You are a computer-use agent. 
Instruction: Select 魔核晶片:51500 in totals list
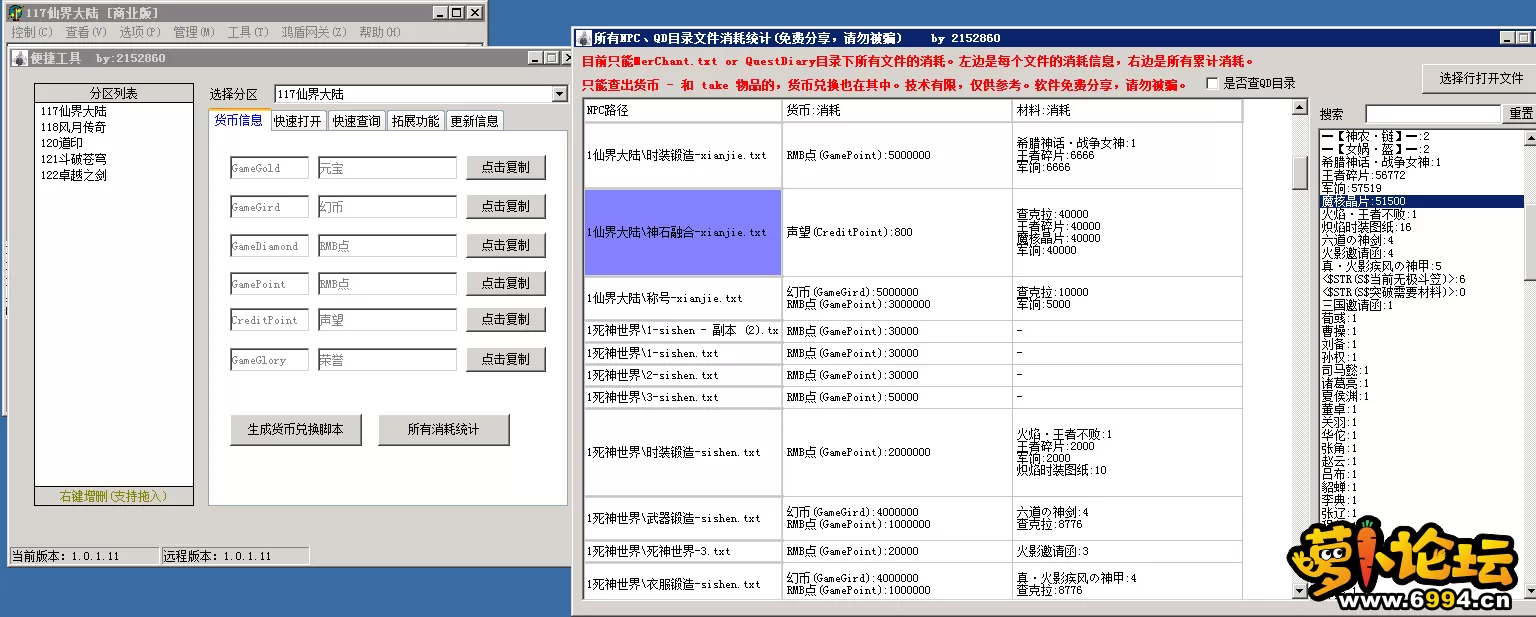click(1421, 201)
